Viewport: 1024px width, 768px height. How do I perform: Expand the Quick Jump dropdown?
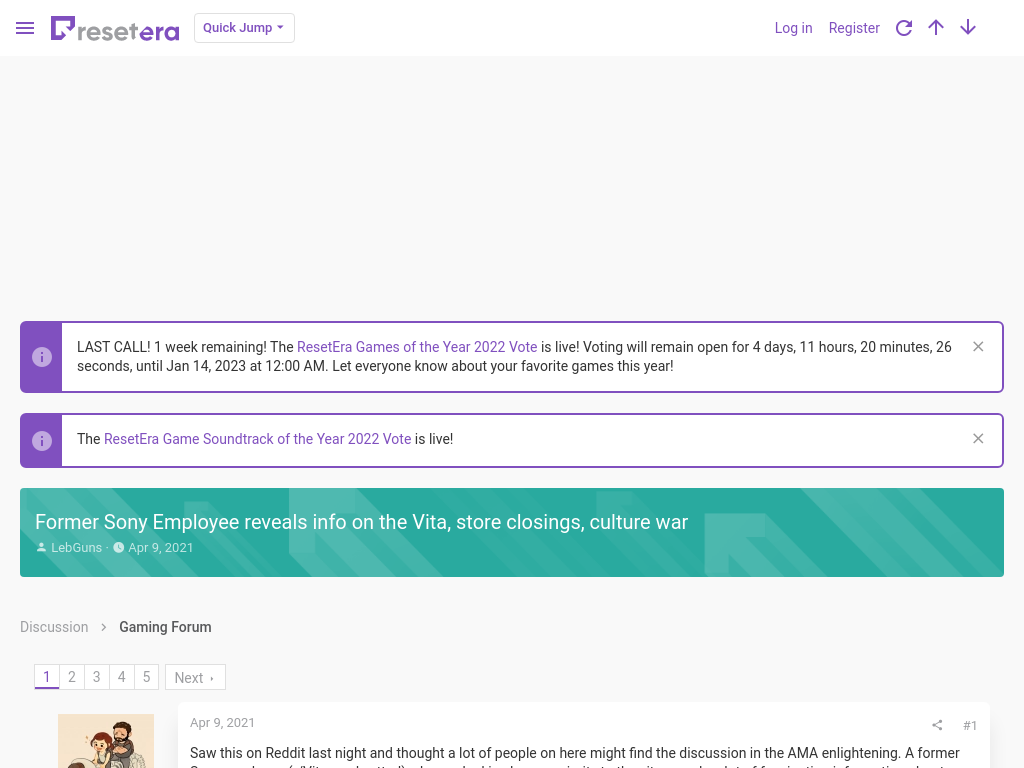pos(244,28)
